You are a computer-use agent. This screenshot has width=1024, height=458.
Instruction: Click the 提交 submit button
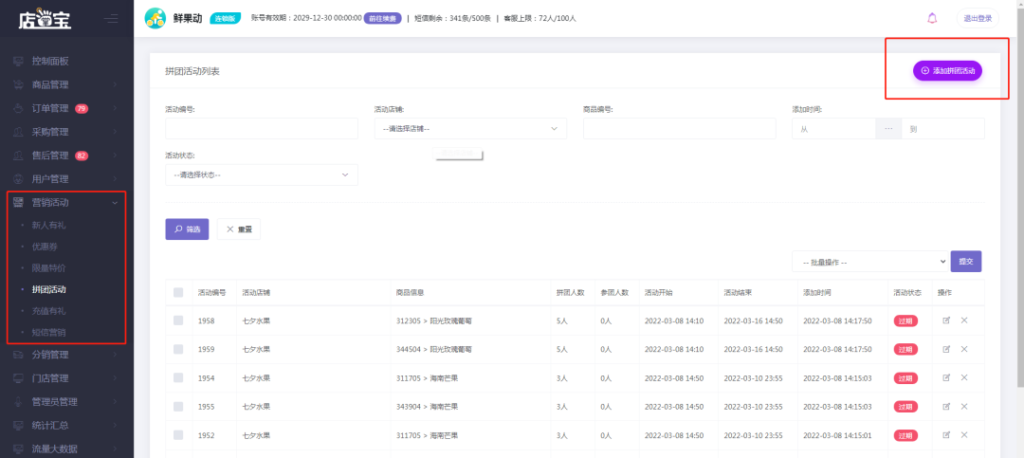click(966, 261)
